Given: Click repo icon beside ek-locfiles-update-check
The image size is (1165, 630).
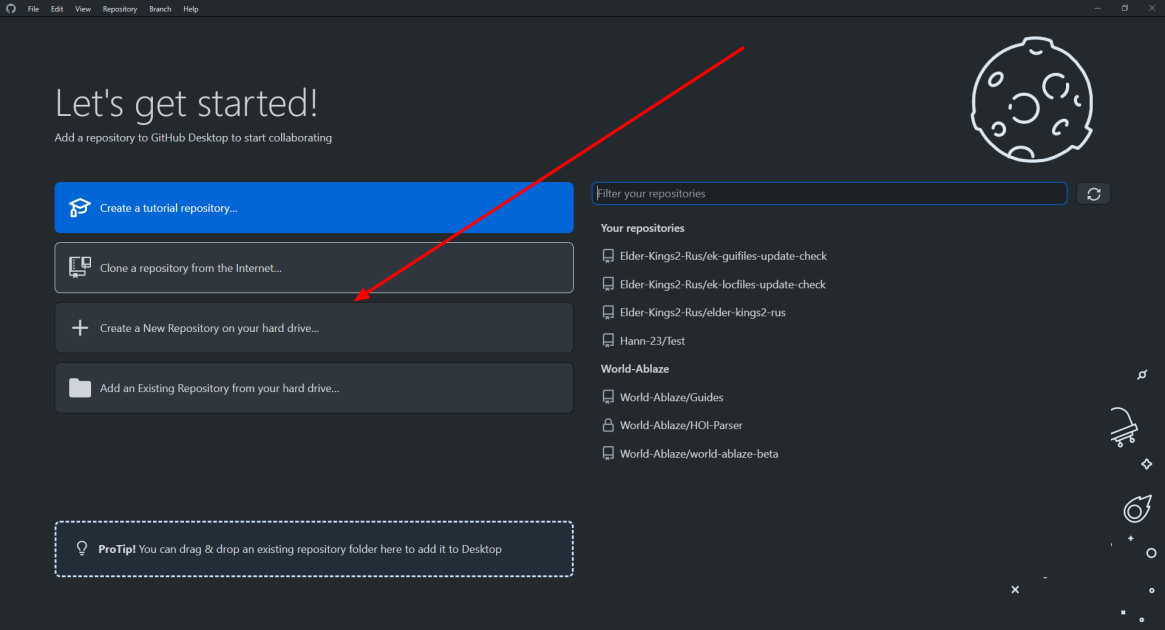Looking at the screenshot, I should coord(608,284).
